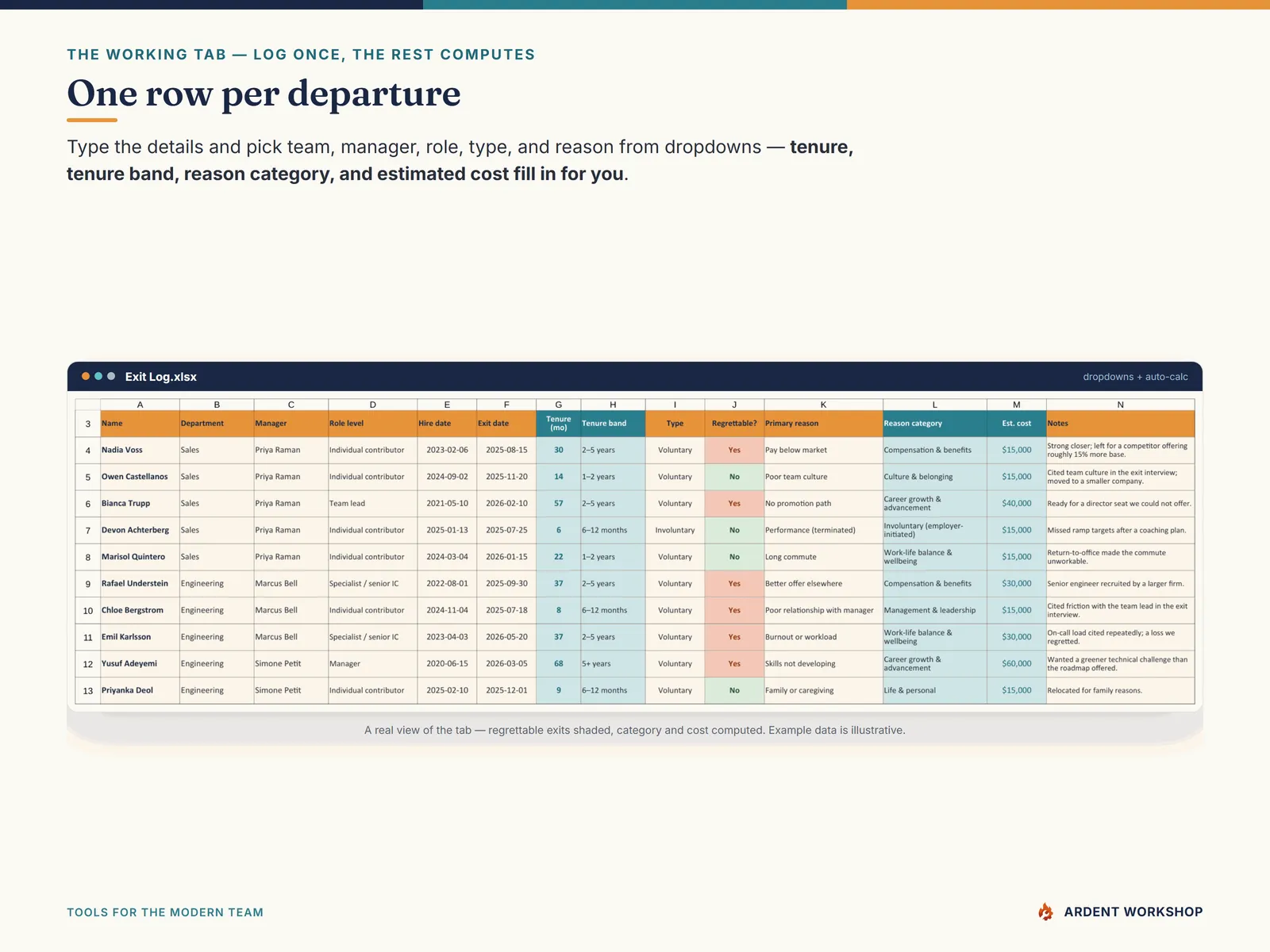Select the Tenure band column header
Viewport: 1270px width, 952px height.
click(613, 424)
